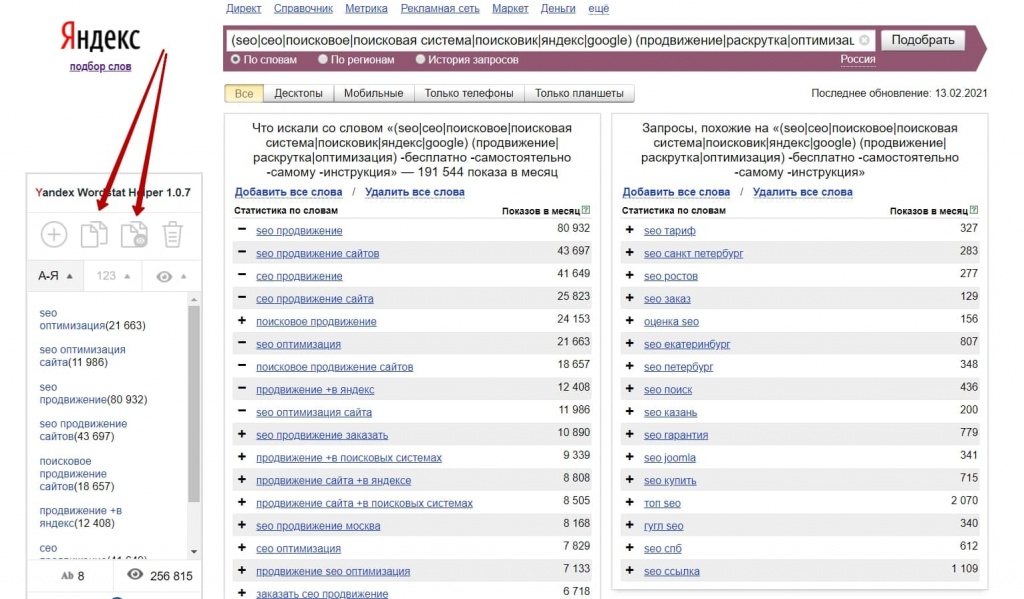Copy keywords with frequencies using the eye-document icon

[134, 235]
